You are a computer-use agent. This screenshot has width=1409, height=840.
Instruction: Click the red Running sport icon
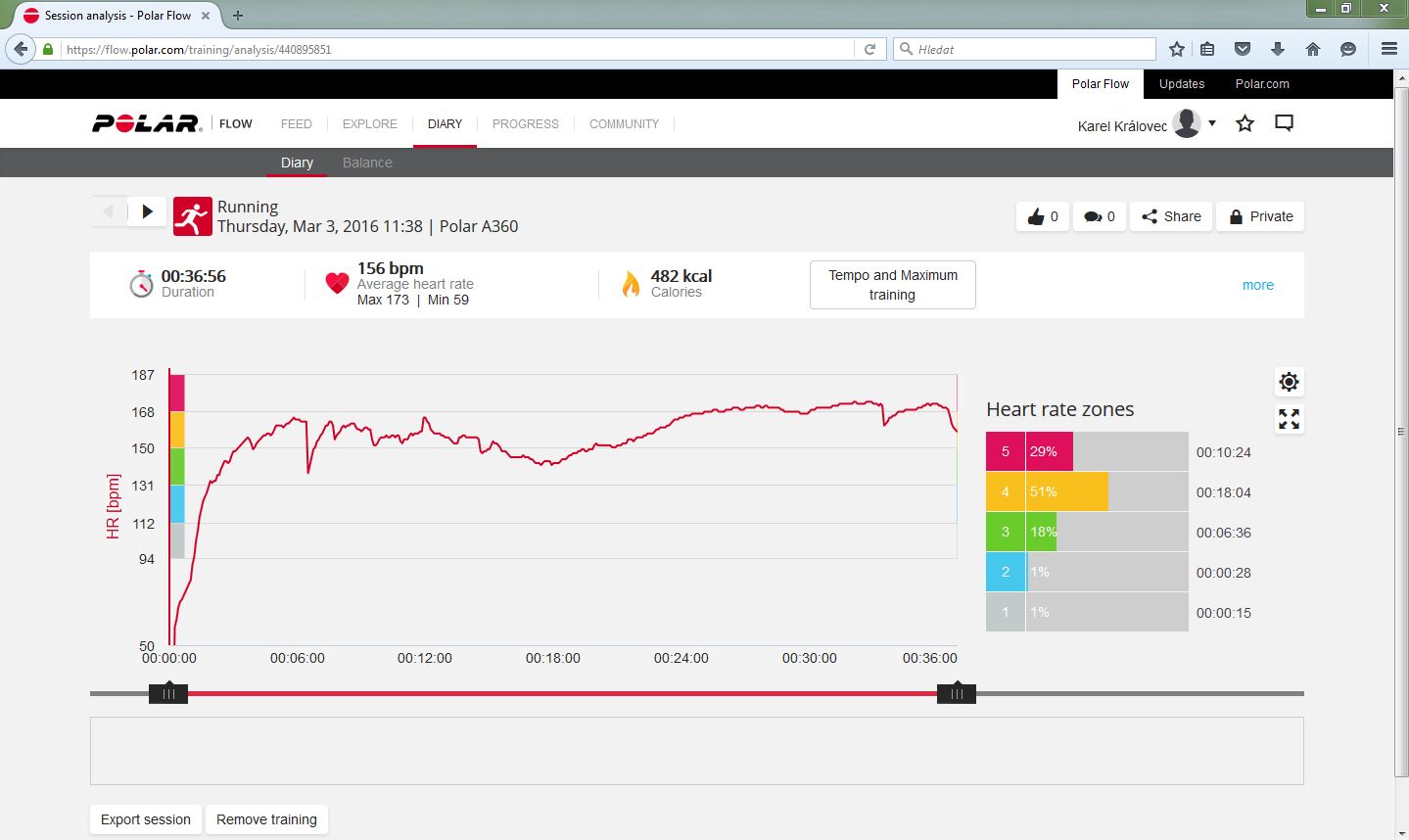click(192, 216)
